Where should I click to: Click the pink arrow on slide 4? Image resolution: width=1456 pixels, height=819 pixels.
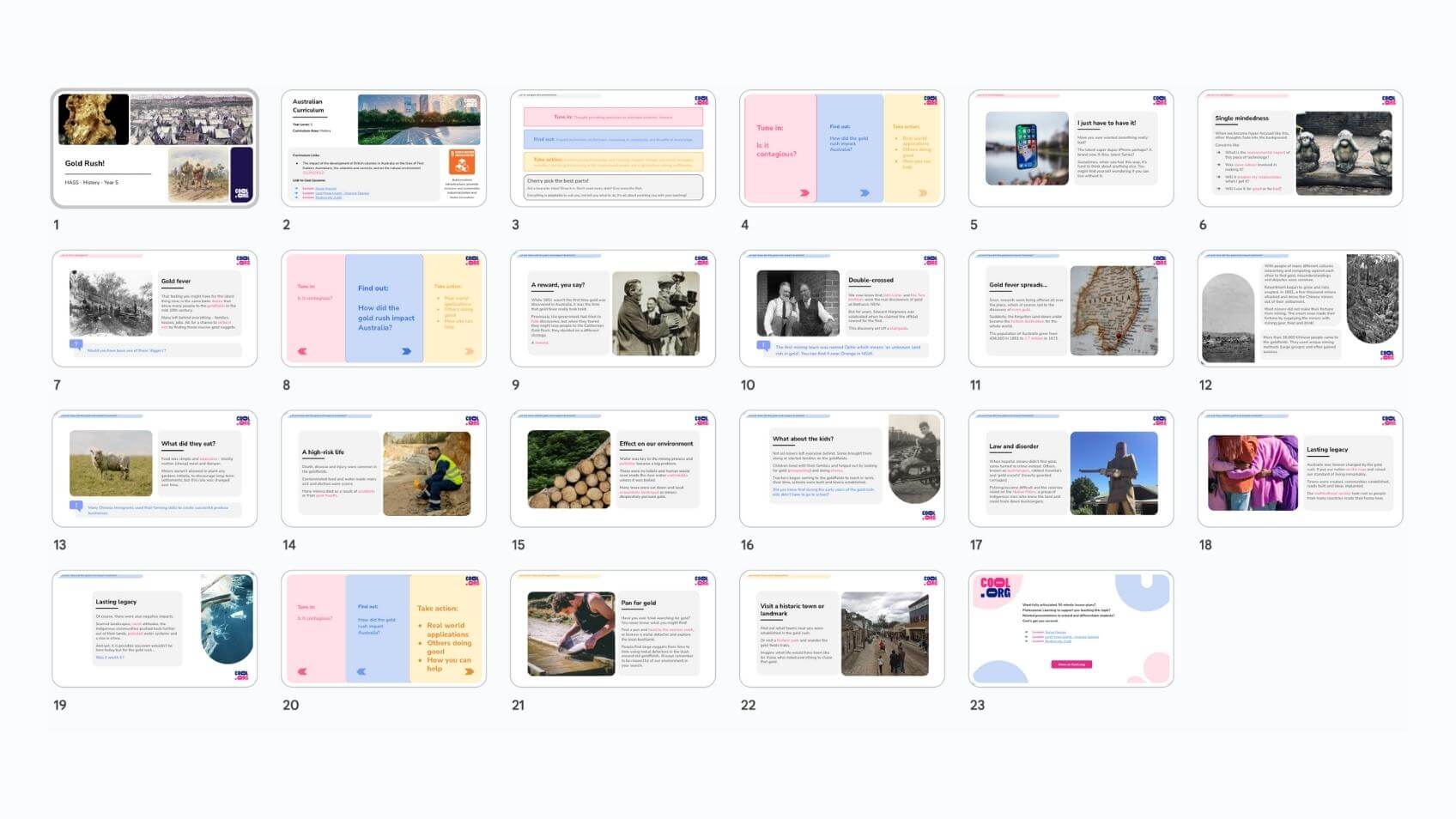(804, 193)
